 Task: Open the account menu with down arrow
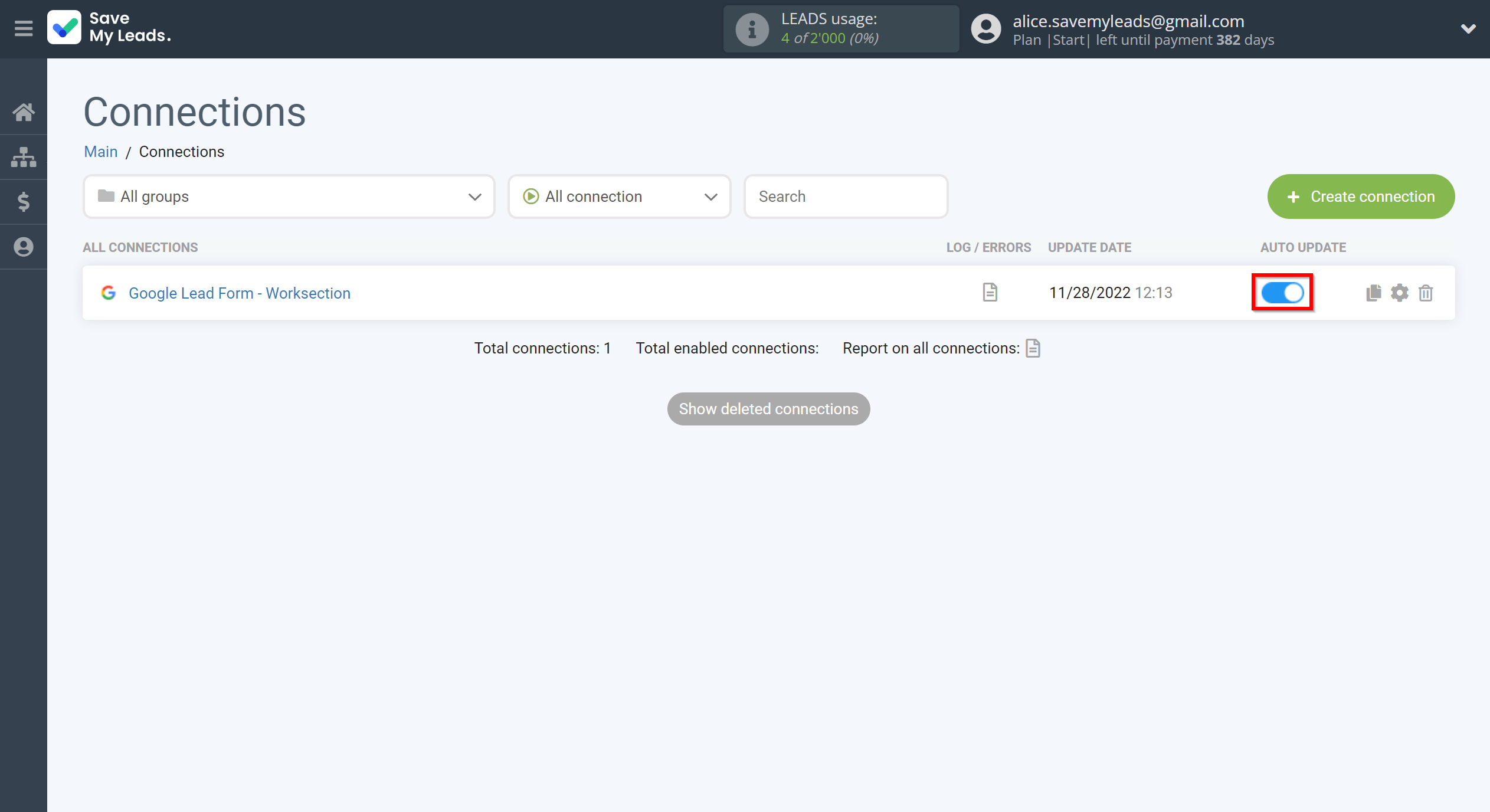pyautogui.click(x=1468, y=28)
